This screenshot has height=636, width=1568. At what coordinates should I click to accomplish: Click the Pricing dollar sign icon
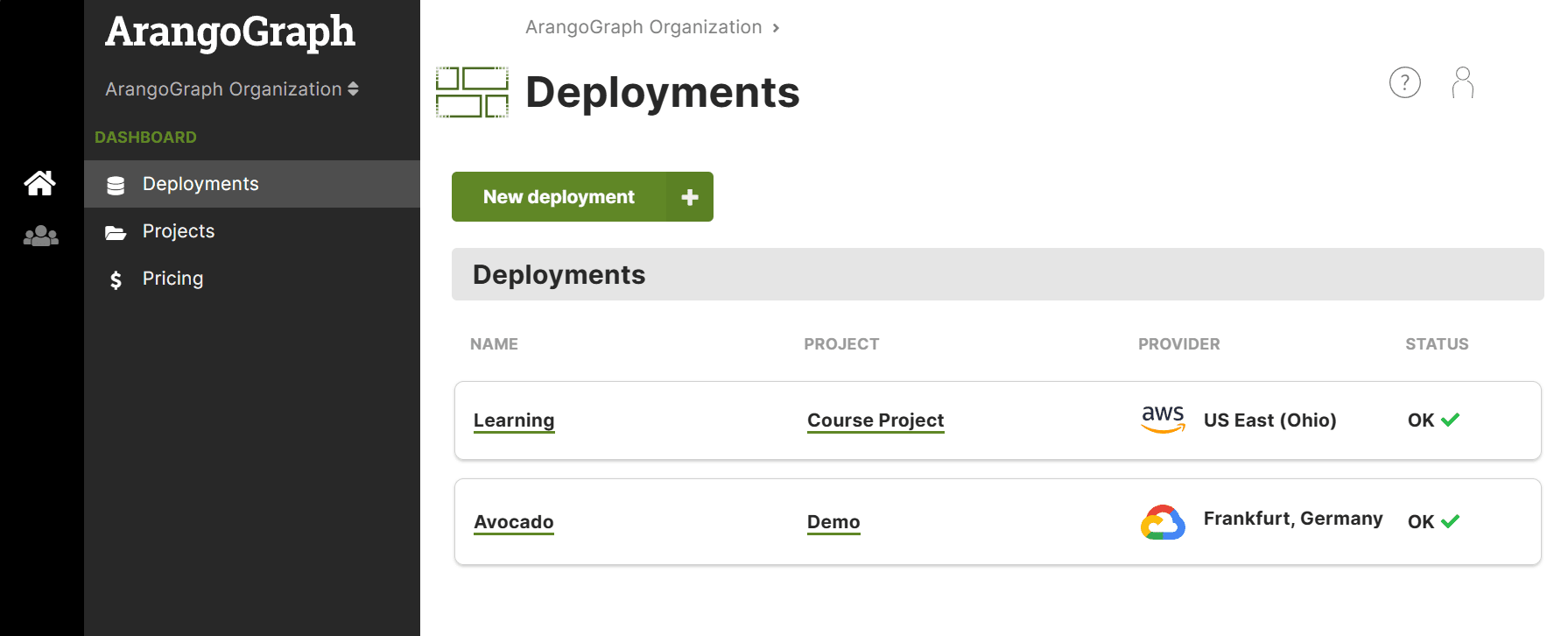click(116, 279)
